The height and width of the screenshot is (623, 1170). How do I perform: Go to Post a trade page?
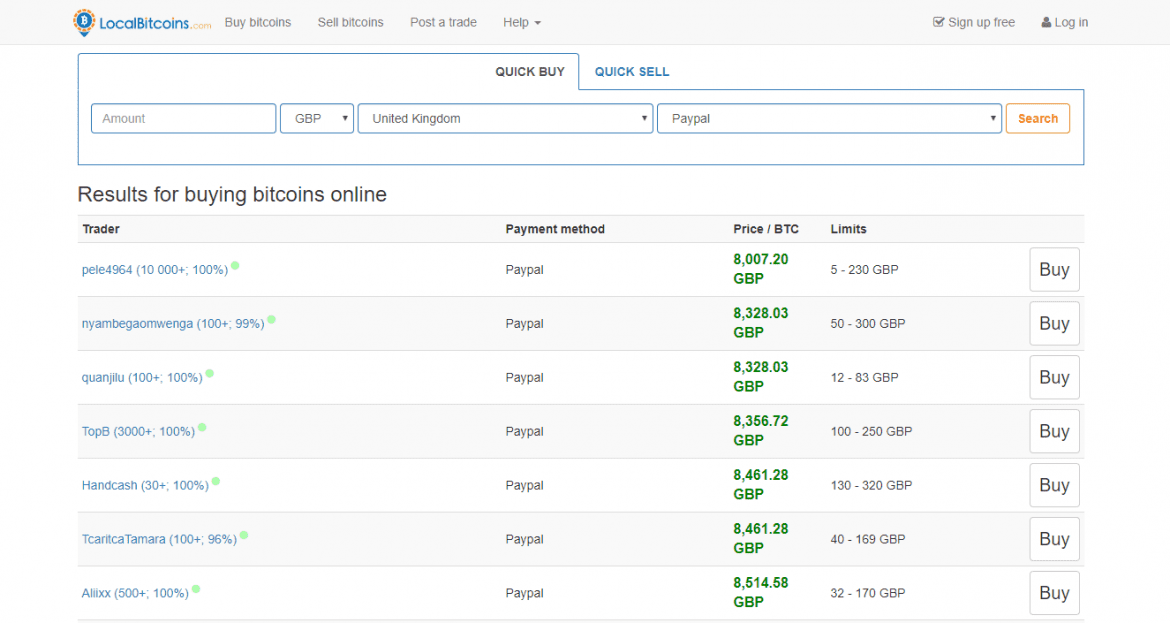(443, 22)
